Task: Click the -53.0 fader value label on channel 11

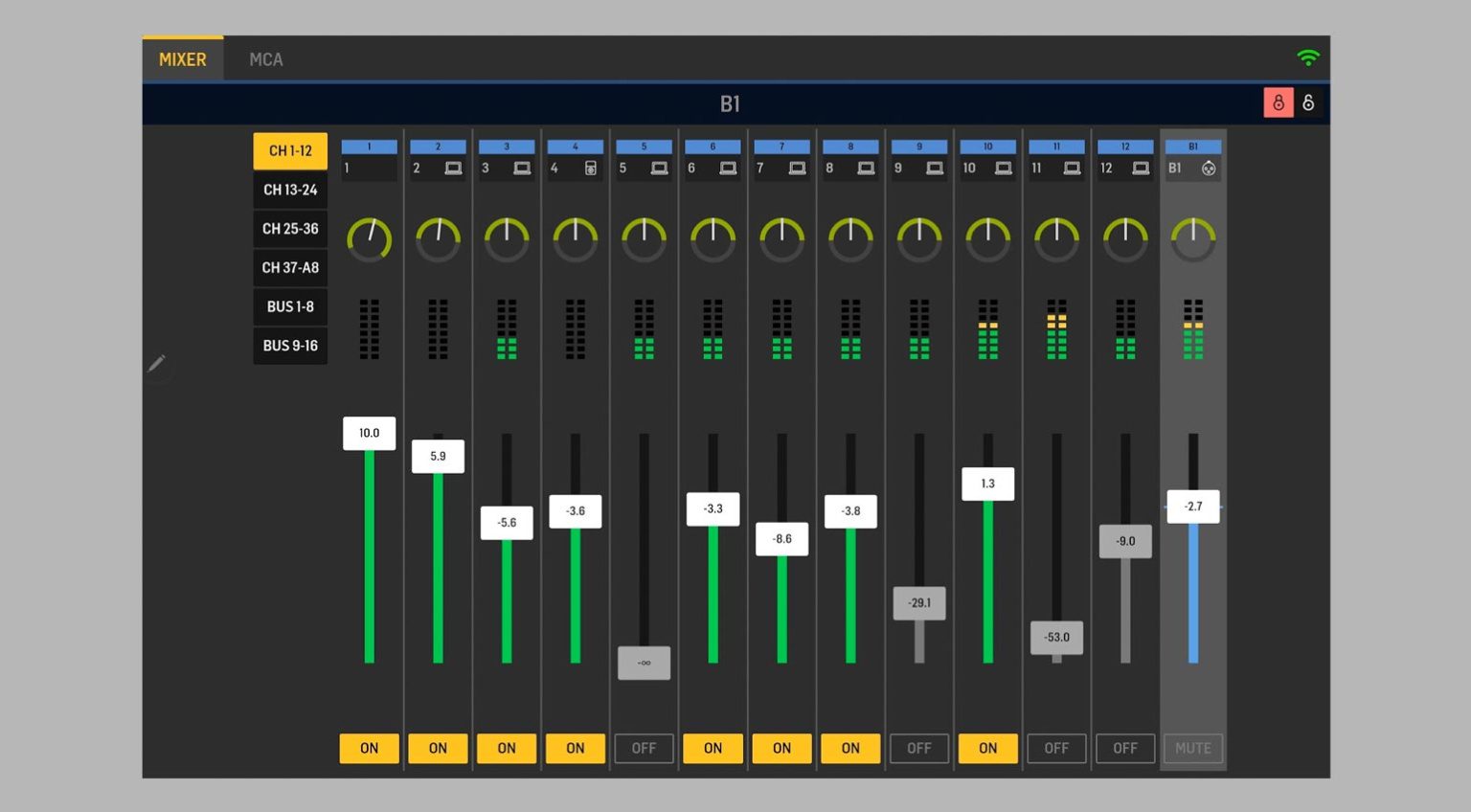Action: 1056,637
